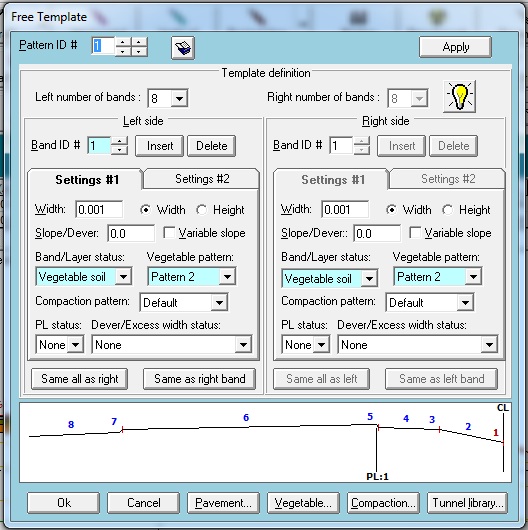The width and height of the screenshot is (528, 530).
Task: Increase the left side Band ID spinner
Action: [119, 141]
